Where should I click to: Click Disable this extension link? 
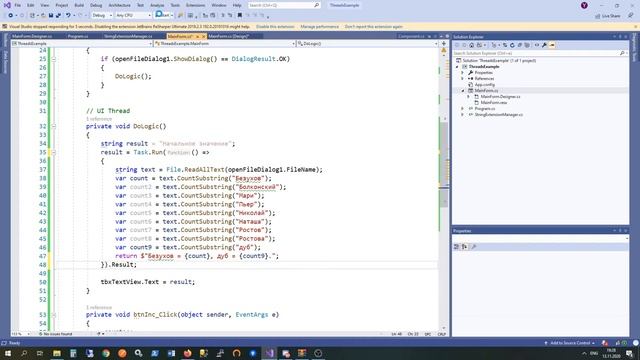[275, 27]
